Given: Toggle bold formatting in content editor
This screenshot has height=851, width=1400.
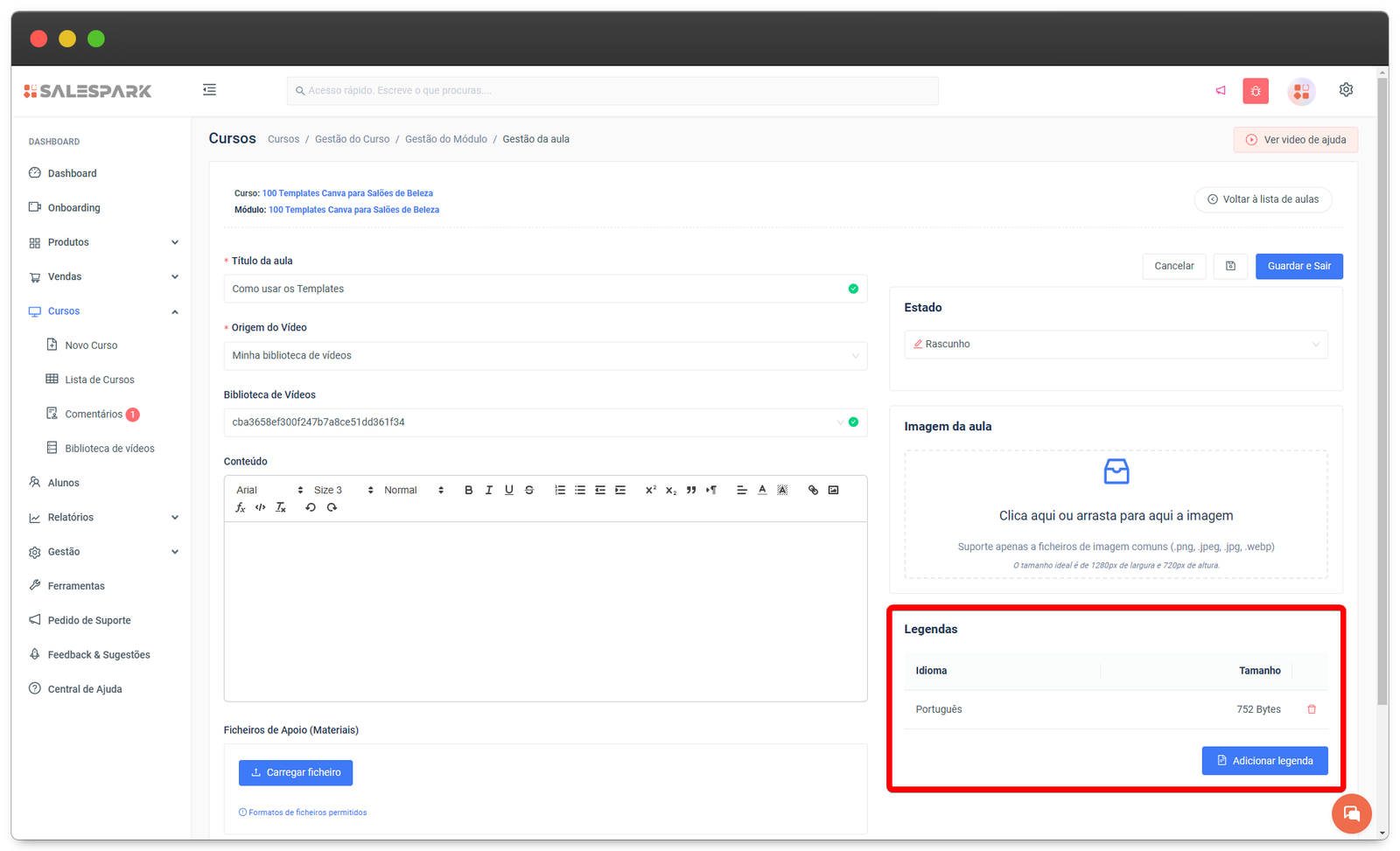Looking at the screenshot, I should [x=468, y=491].
